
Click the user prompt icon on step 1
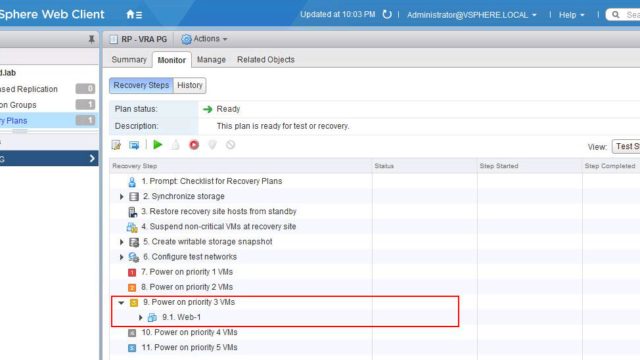[132, 182]
